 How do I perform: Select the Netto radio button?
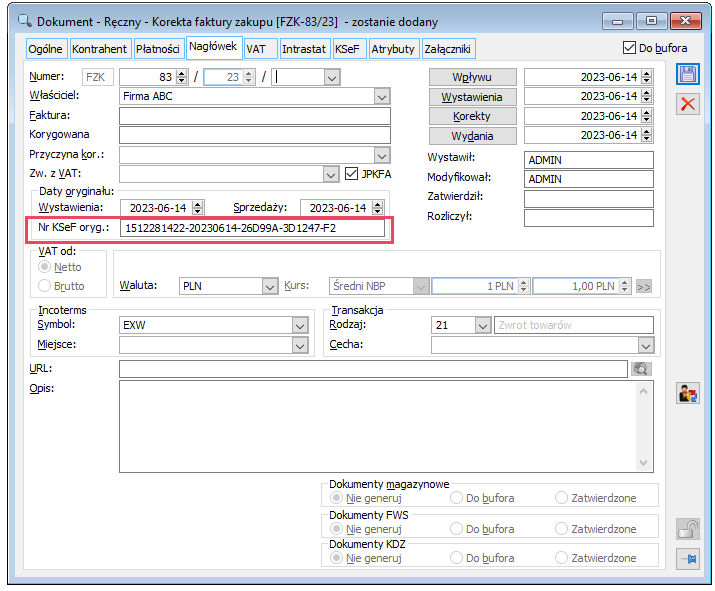(44, 267)
